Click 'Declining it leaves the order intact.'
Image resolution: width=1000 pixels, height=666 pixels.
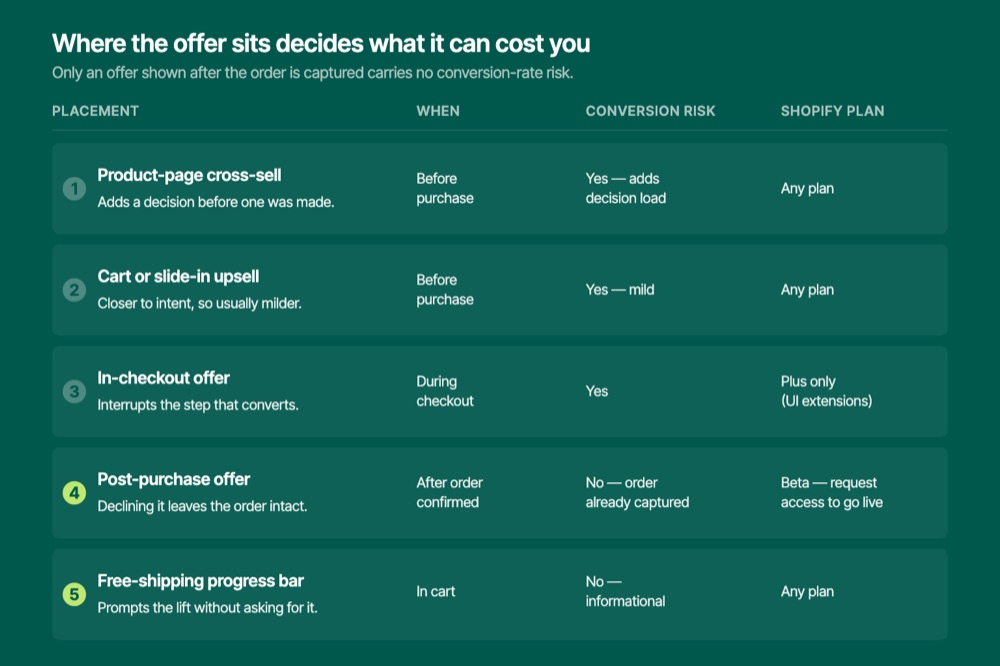202,507
